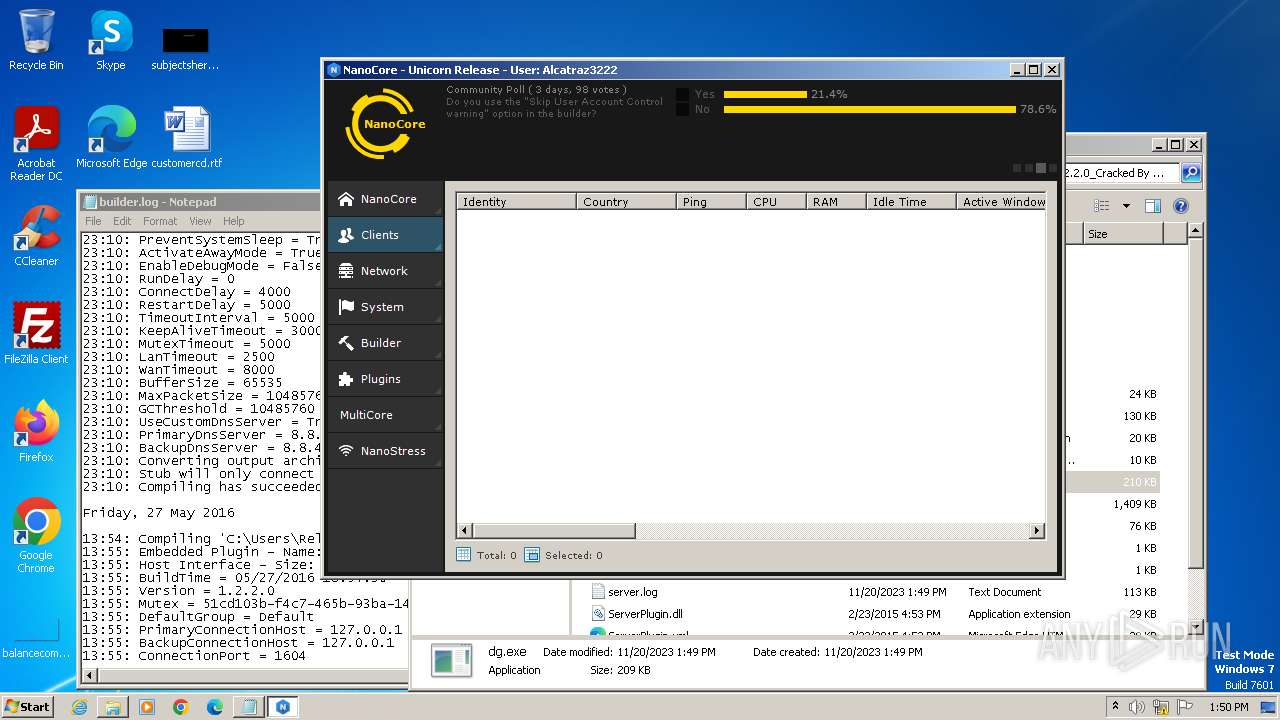Open CCleaner desktop shortcut
Viewport: 1280px width, 720px height.
pos(36,237)
